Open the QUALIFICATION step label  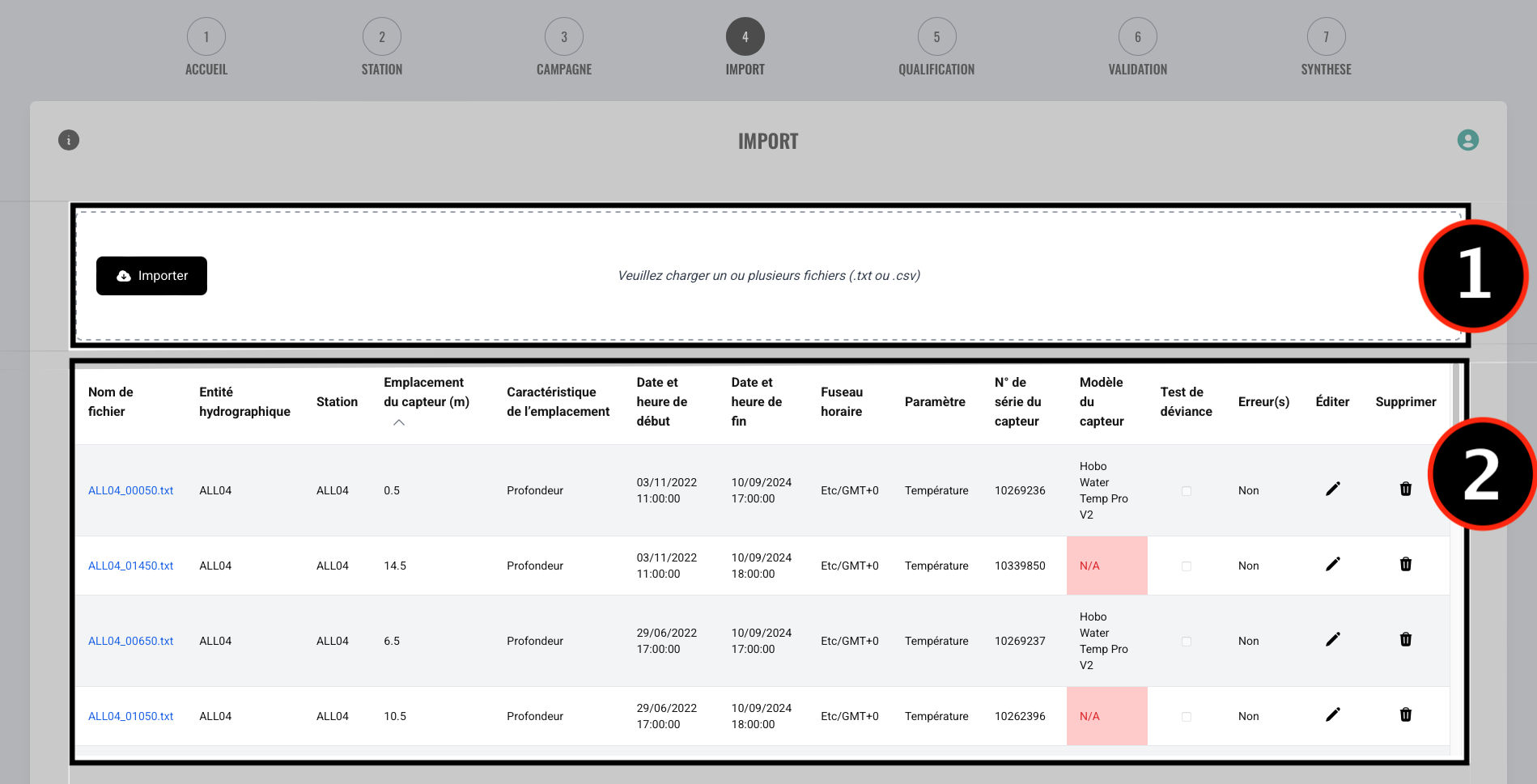coord(936,70)
